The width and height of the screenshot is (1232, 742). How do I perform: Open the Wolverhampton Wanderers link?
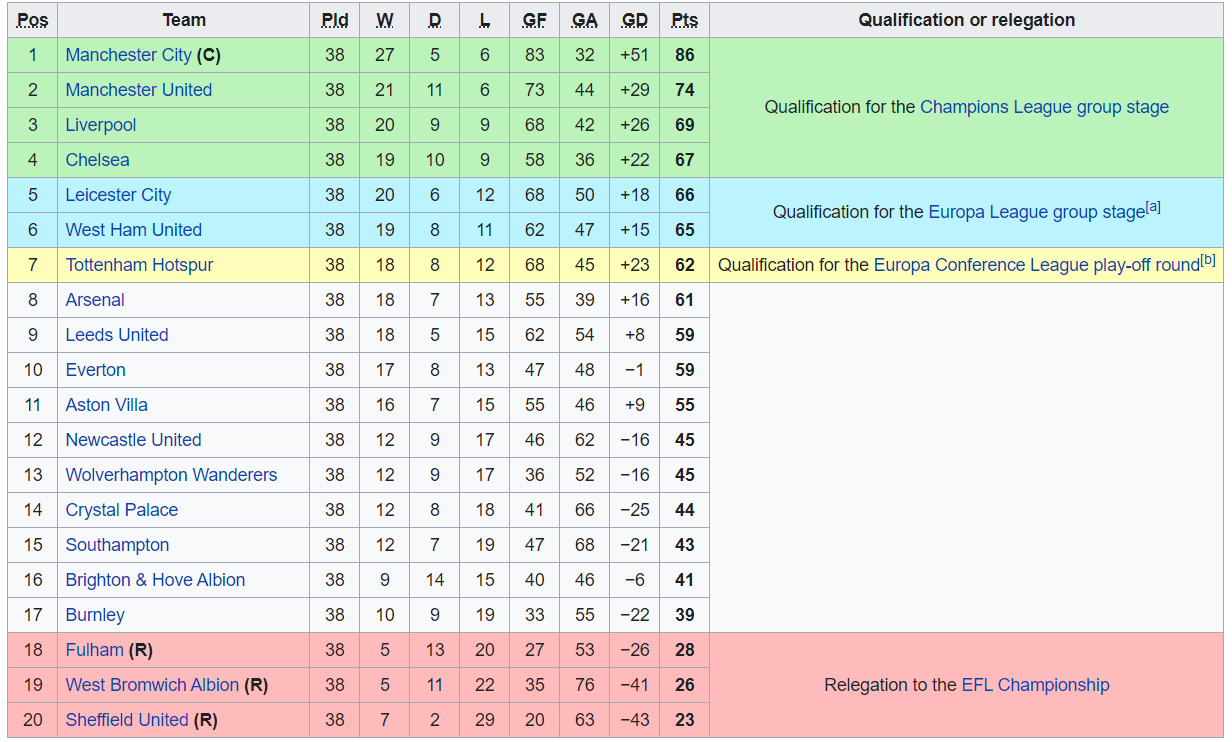(171, 475)
